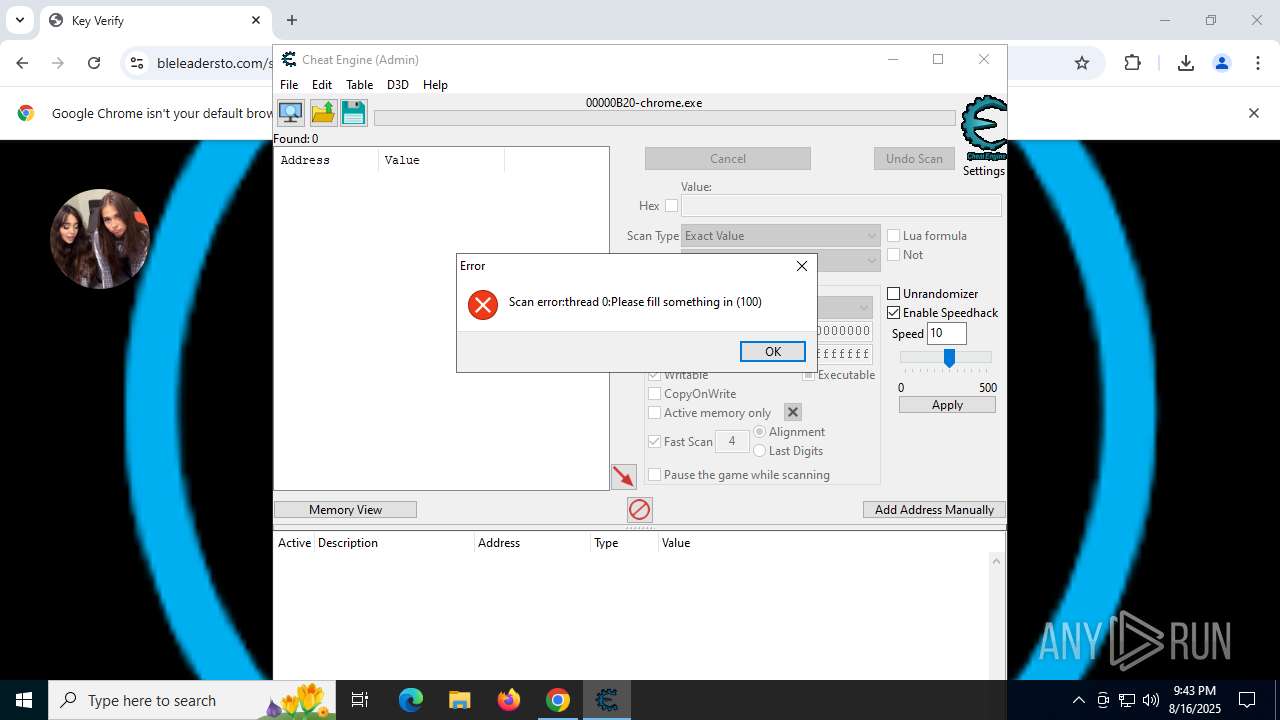Clear address list using the red circle icon
This screenshot has height=720, width=1280.
640,510
